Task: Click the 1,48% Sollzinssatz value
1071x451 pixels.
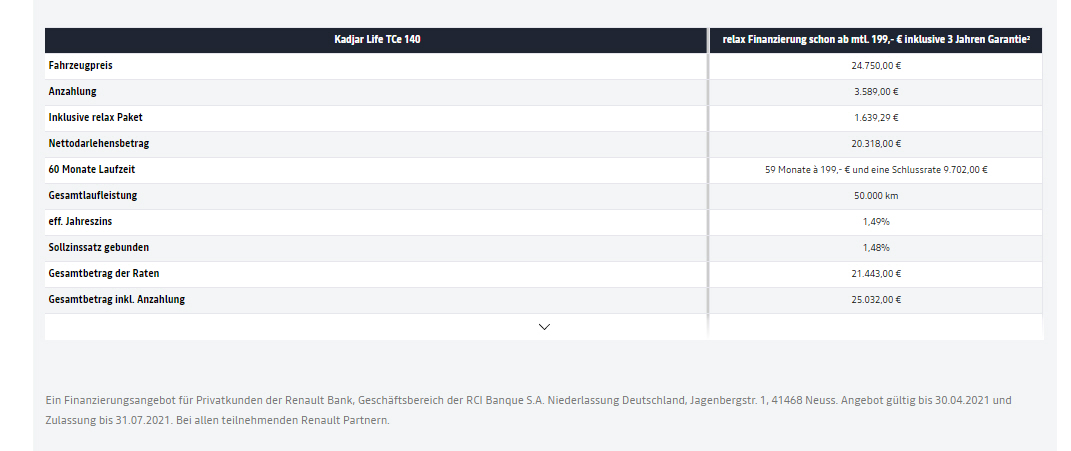Action: pyautogui.click(x=876, y=247)
